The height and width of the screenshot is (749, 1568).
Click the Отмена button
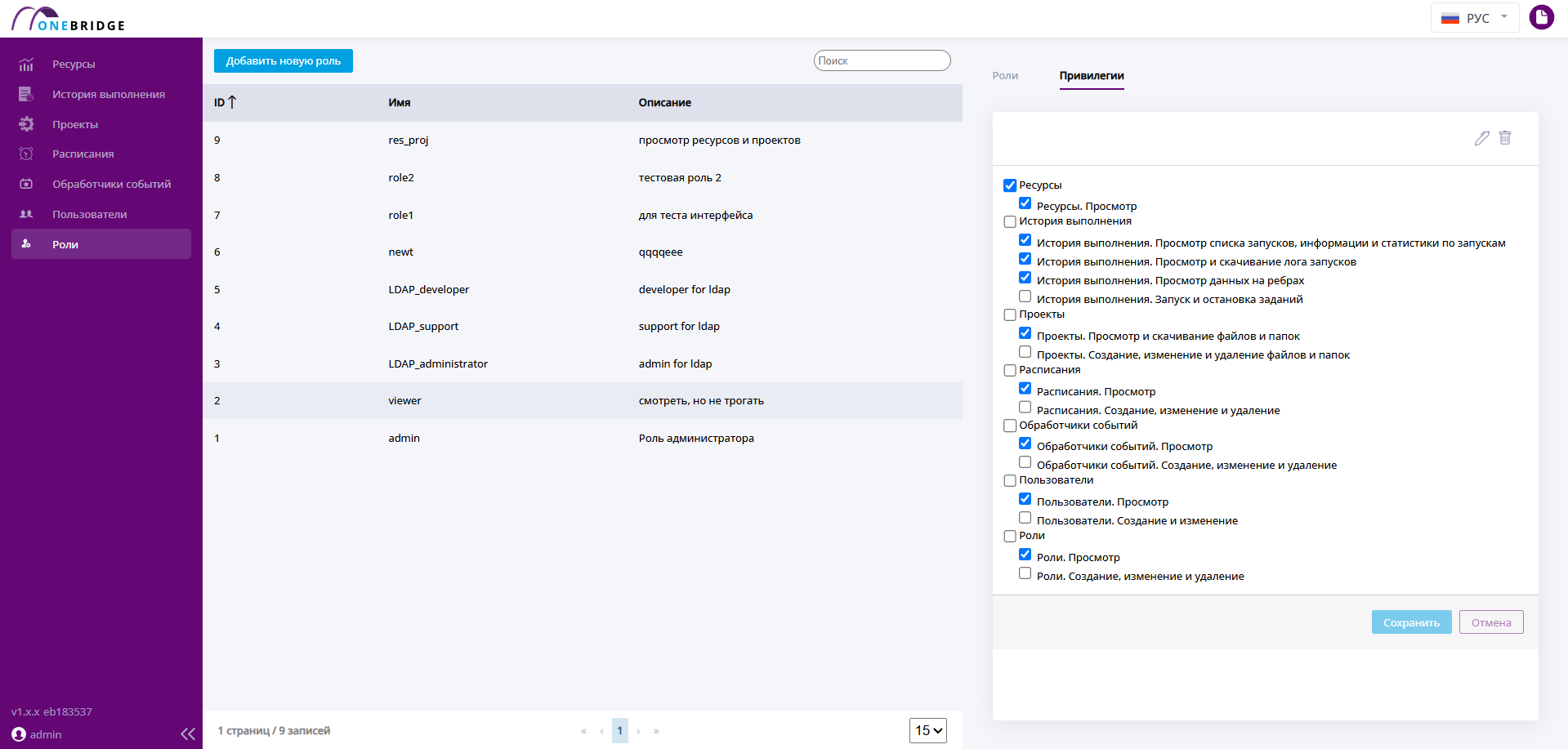[x=1491, y=622]
